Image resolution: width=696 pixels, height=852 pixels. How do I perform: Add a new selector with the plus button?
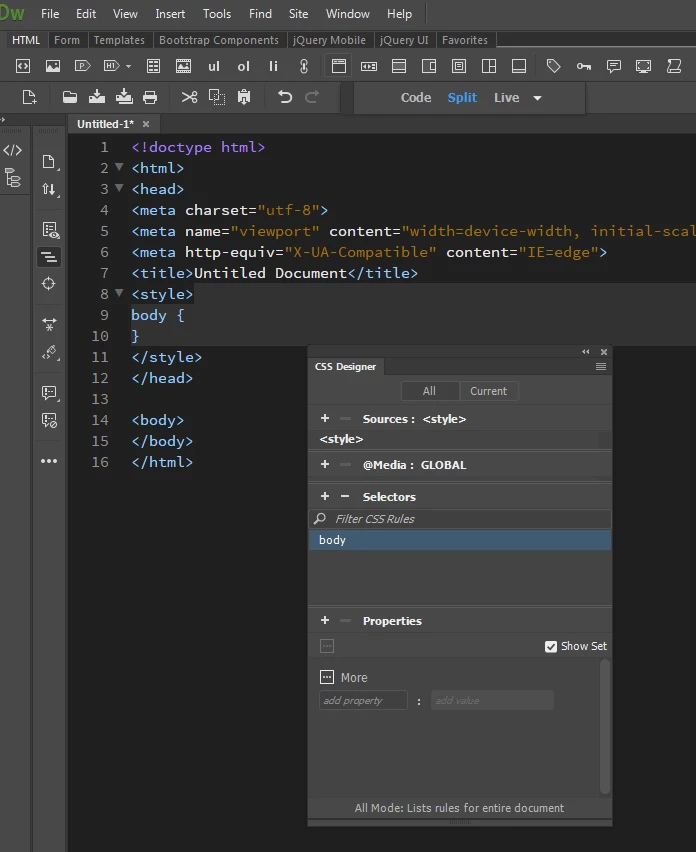point(325,497)
